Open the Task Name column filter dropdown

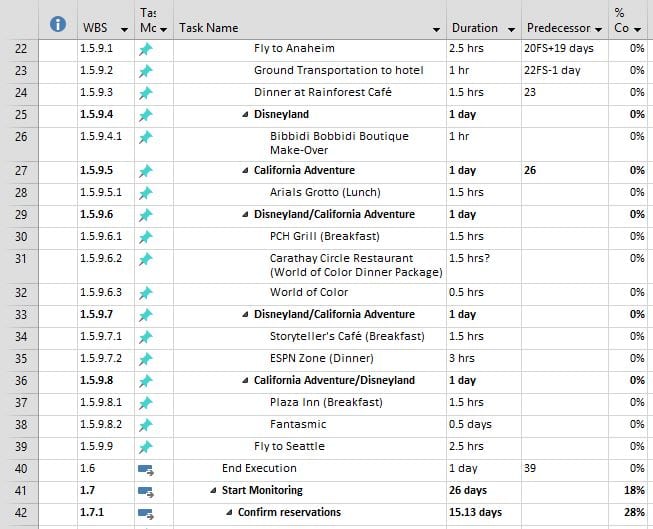pyautogui.click(x=436, y=29)
